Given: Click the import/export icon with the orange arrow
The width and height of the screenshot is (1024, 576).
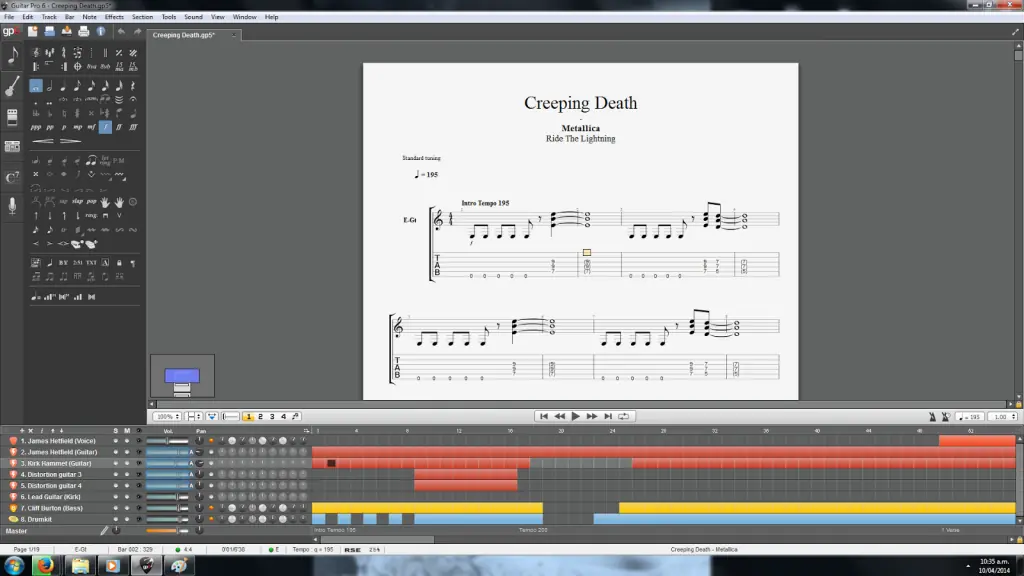Looking at the screenshot, I should (67, 31).
